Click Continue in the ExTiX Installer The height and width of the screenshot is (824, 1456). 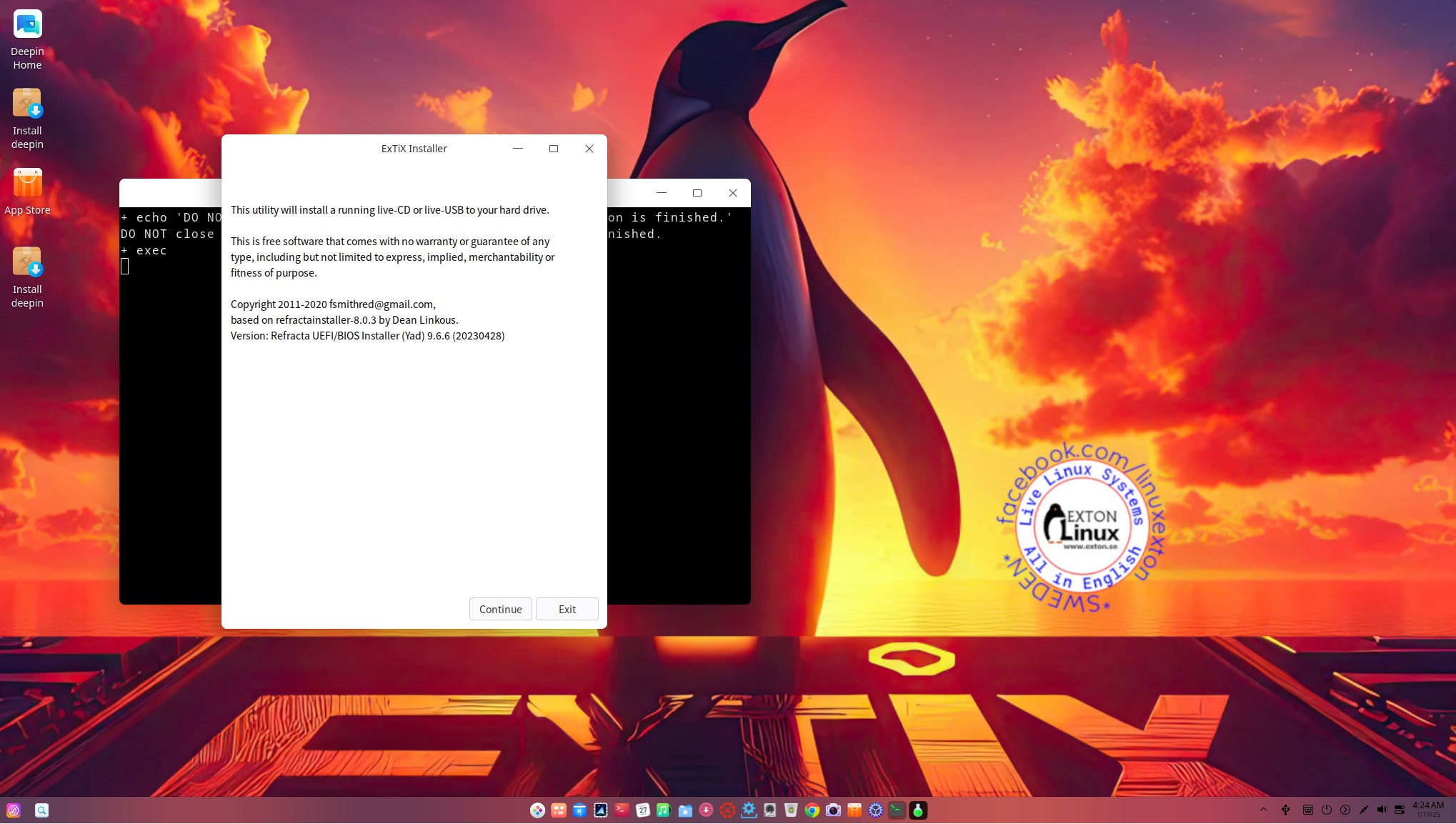(500, 609)
